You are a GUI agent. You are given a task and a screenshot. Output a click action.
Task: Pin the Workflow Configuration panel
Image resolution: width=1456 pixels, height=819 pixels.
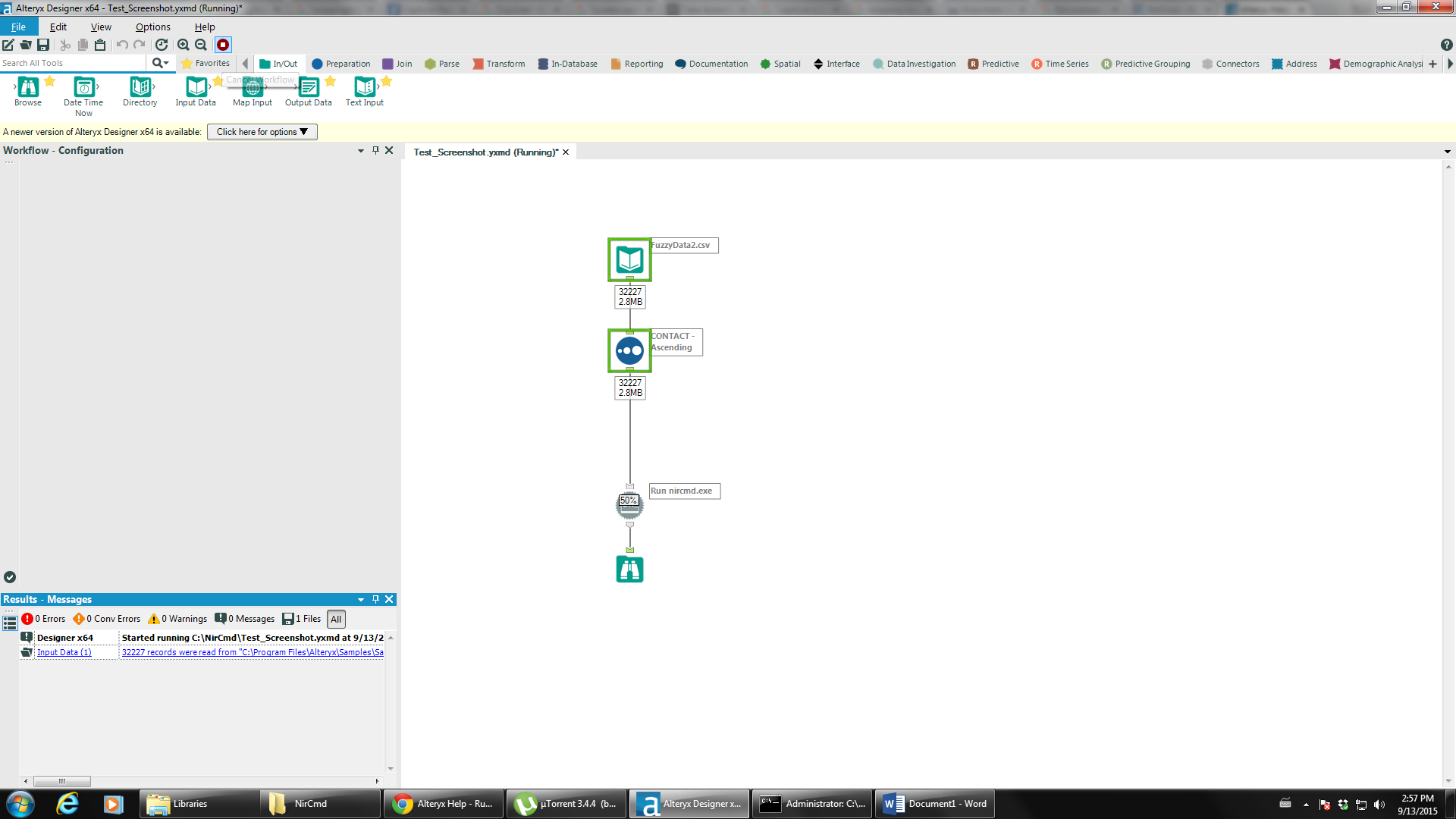[x=375, y=150]
